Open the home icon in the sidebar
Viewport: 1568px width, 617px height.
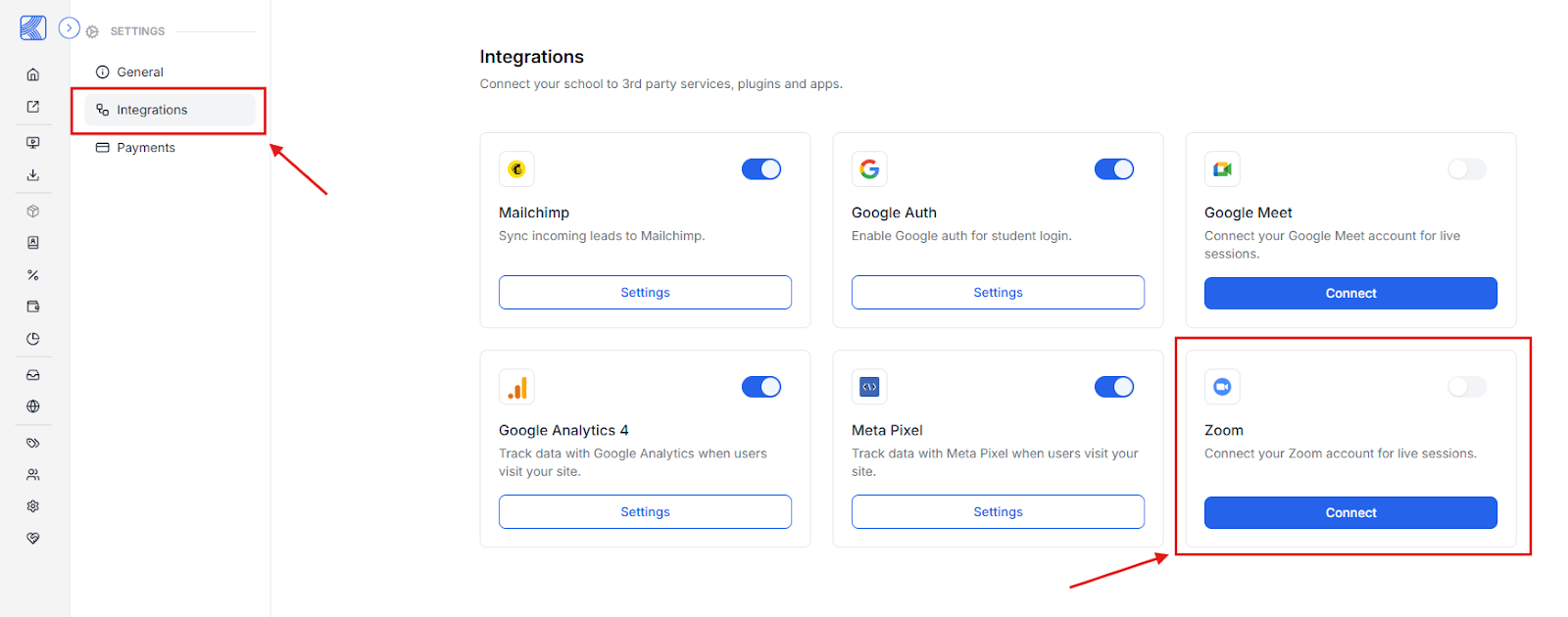point(33,74)
